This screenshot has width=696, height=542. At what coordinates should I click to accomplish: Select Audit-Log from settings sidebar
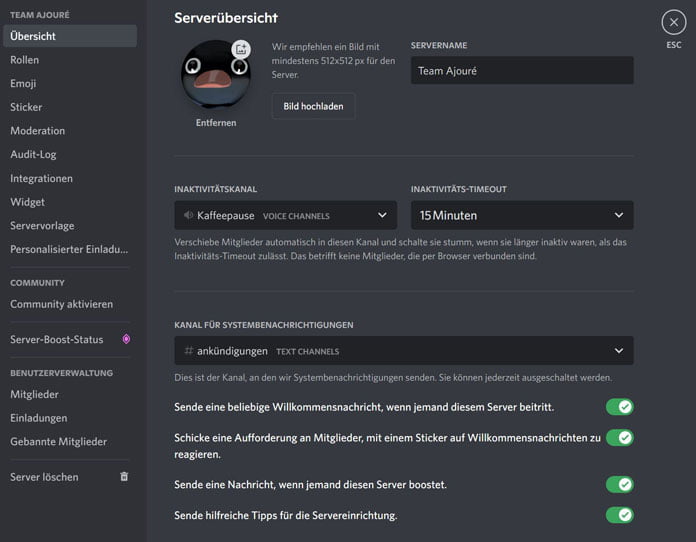click(x=33, y=154)
